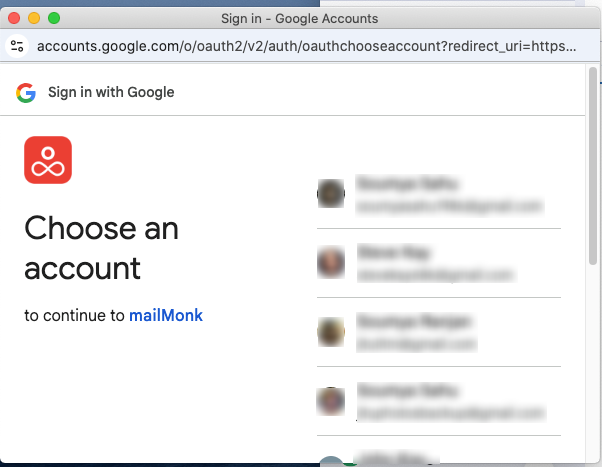Click the "Sign in - Google Accounts" window title
This screenshot has width=602, height=467.
click(299, 18)
